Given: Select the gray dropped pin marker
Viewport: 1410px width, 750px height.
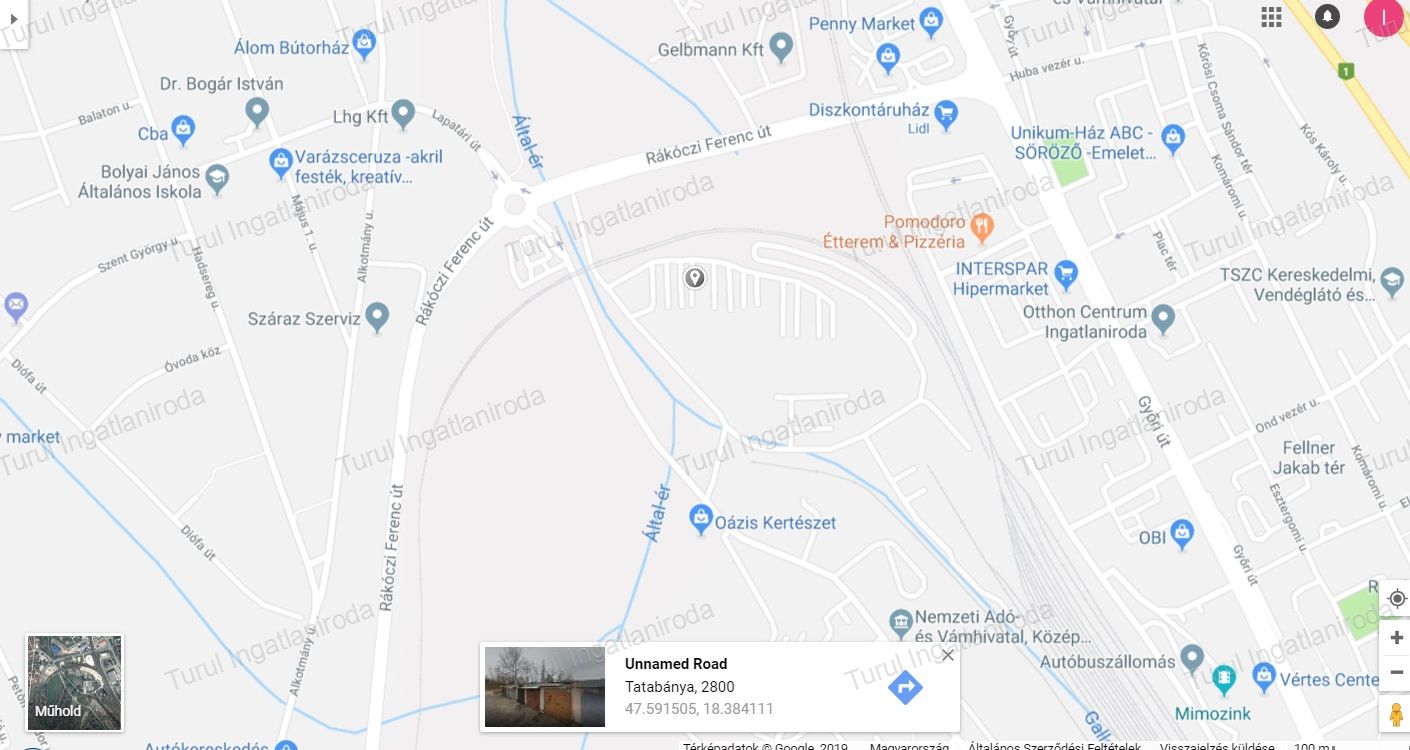Looking at the screenshot, I should [694, 278].
